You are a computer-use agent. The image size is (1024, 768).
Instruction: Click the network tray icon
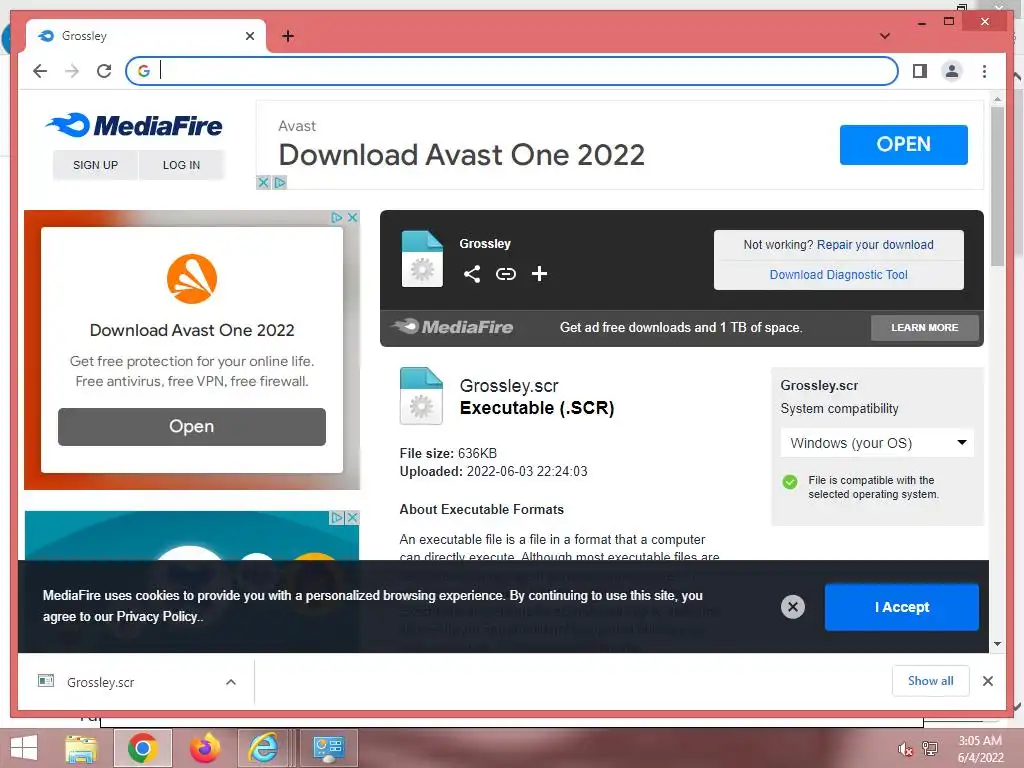click(930, 748)
